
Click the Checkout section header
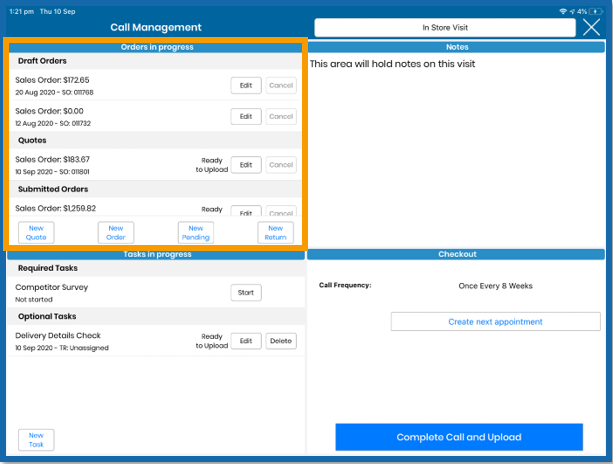click(456, 254)
